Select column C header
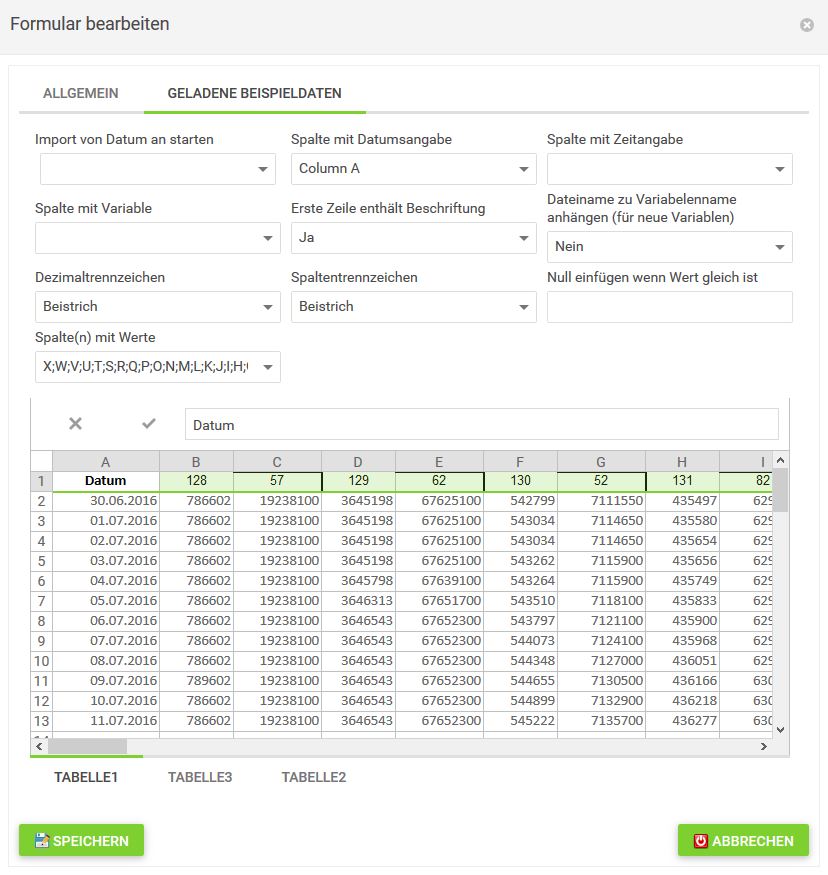 pos(277,461)
